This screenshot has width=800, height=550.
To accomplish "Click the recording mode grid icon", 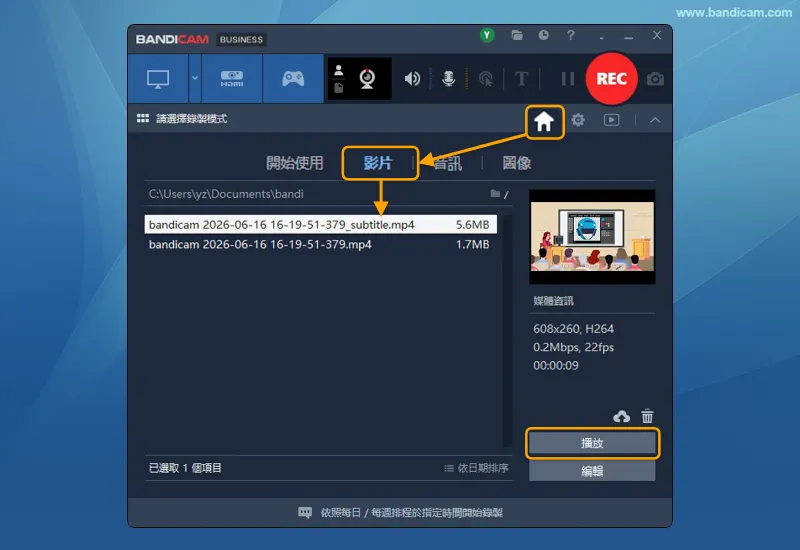I will coord(143,118).
